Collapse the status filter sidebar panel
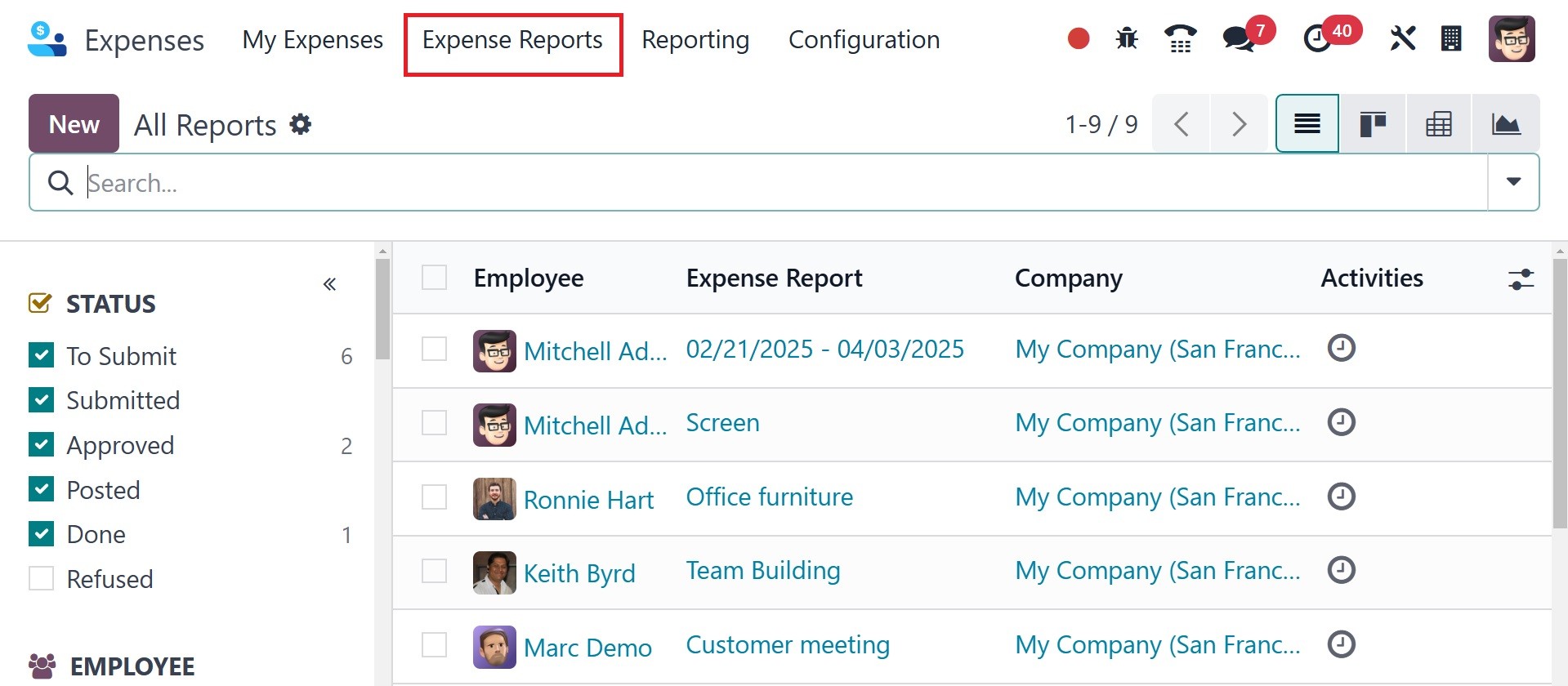The image size is (1568, 686). tap(329, 284)
